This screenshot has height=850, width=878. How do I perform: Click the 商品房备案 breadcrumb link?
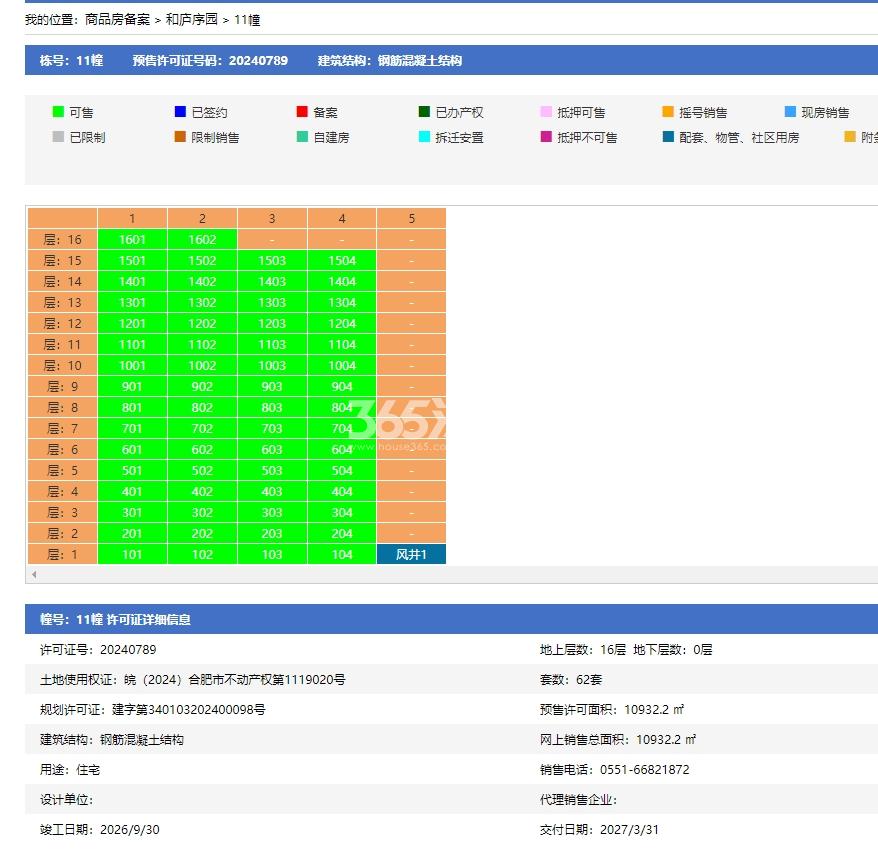coord(118,20)
